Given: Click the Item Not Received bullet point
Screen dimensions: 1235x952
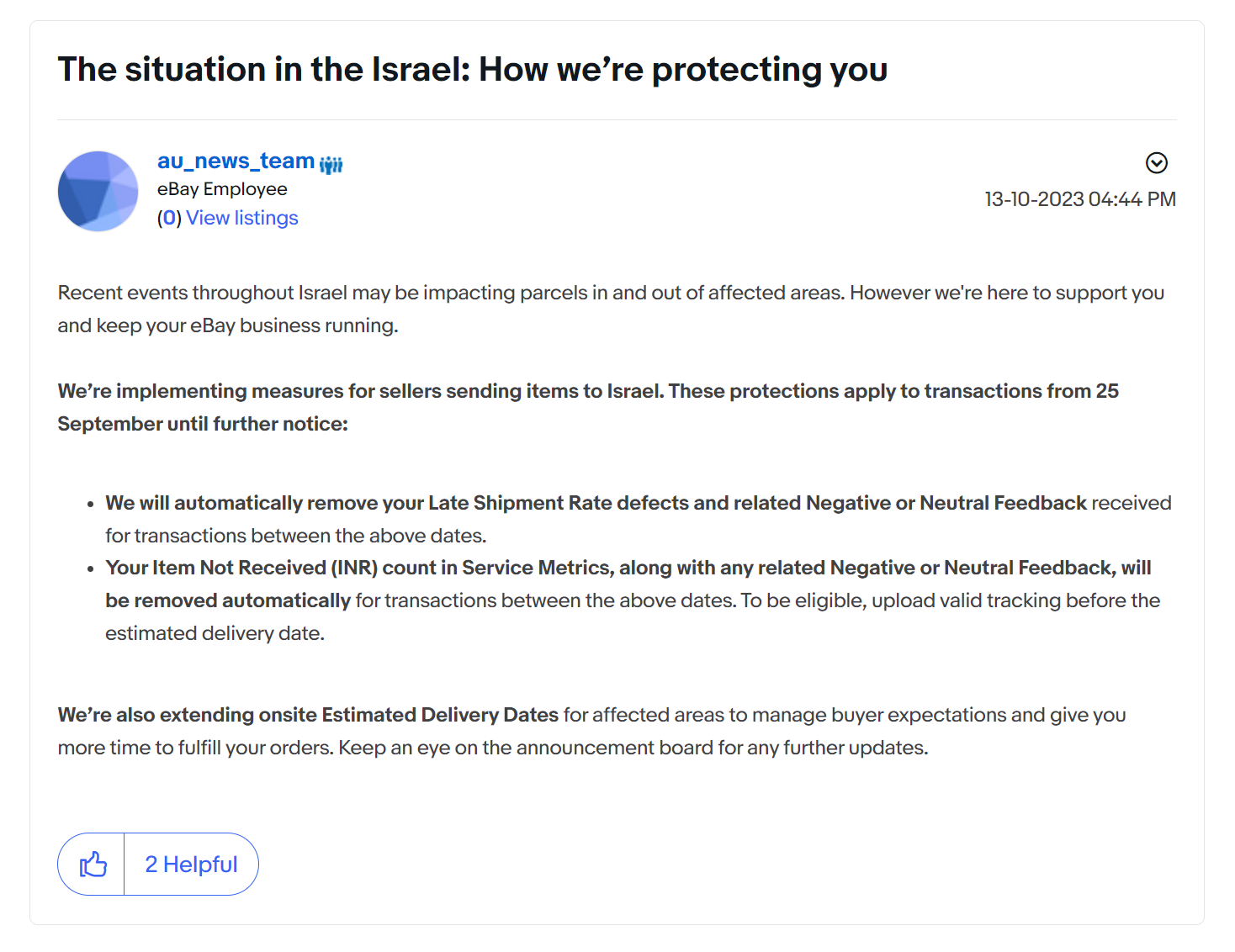Looking at the screenshot, I should point(628,569).
